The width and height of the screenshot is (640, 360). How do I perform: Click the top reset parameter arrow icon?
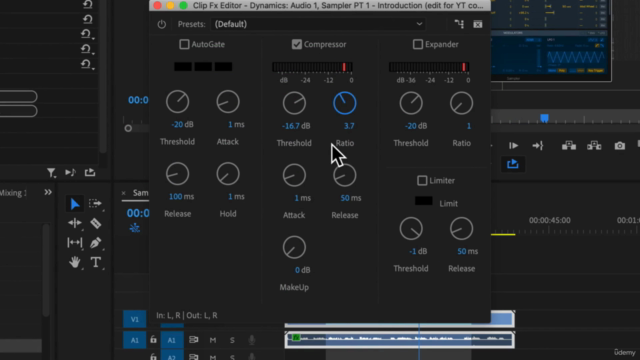88,4
